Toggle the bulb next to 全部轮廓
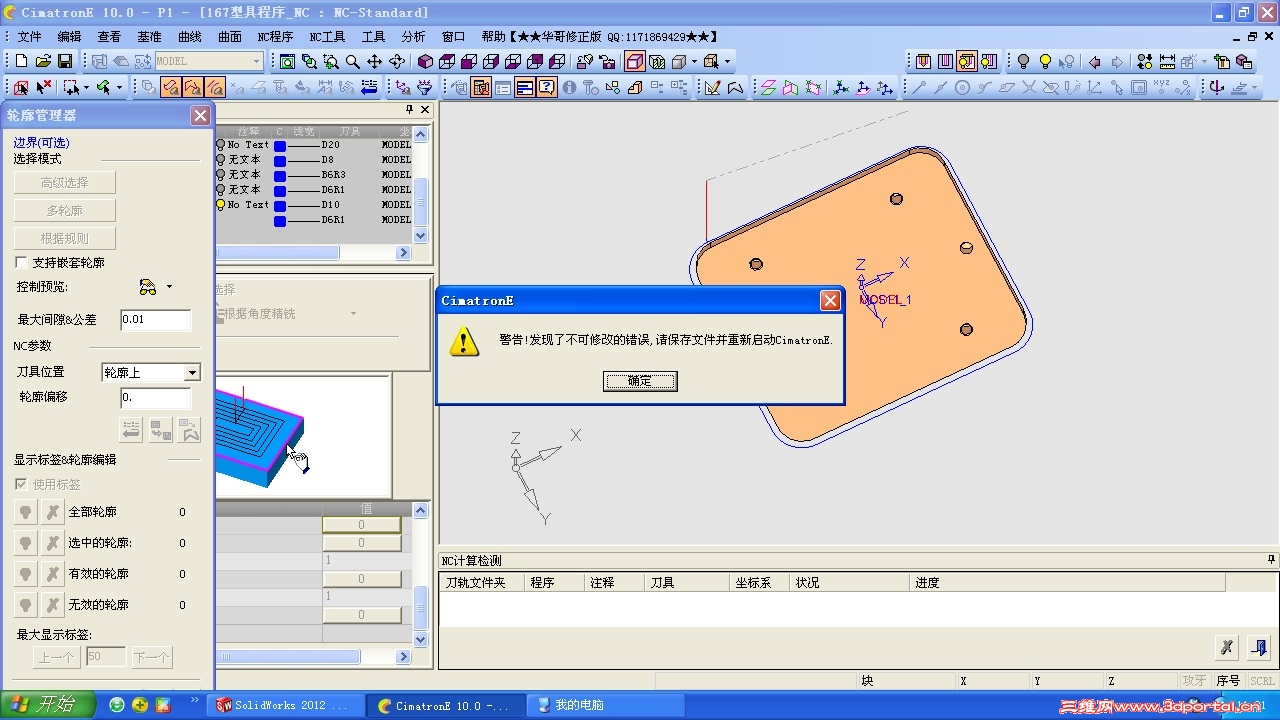1280x720 pixels. point(25,512)
